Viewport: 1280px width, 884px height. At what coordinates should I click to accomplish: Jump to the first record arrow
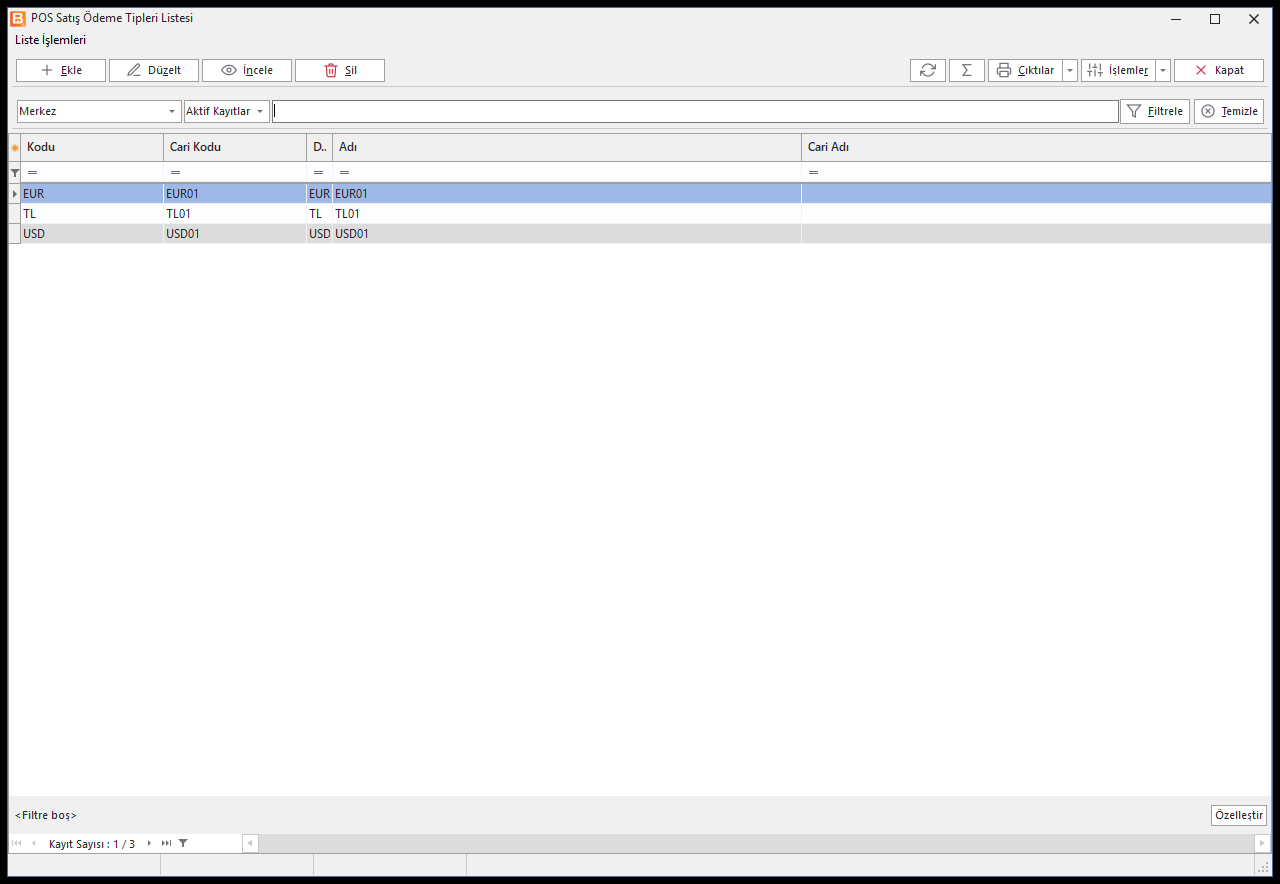[x=16, y=843]
